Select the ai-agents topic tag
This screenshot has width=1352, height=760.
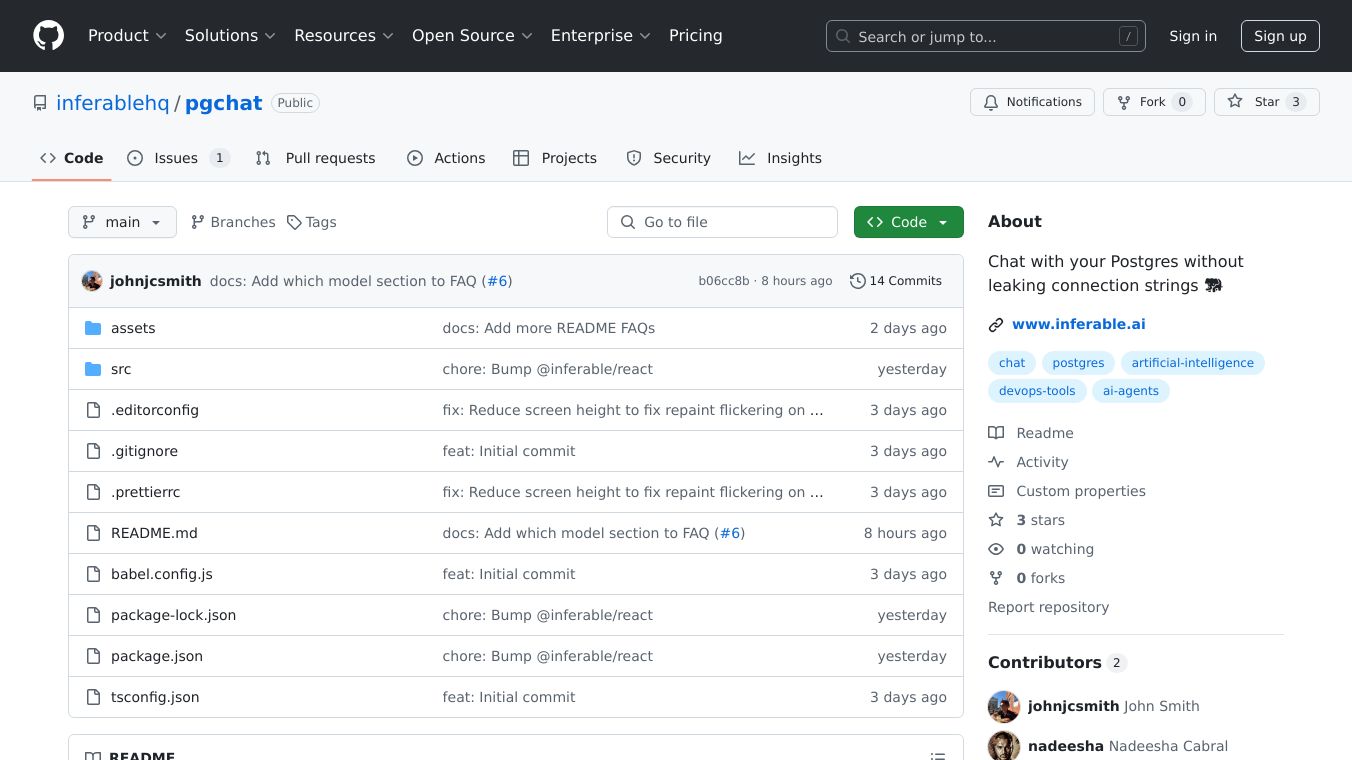click(1130, 391)
